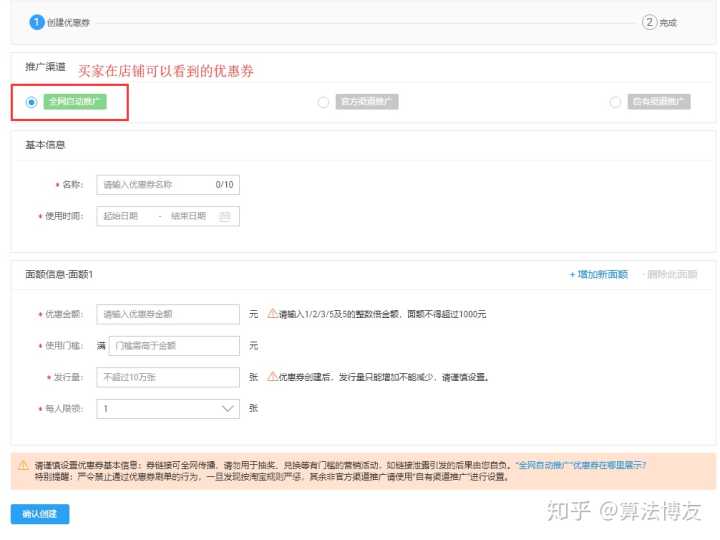
Task: Click the 优惠金额 amount input field
Action: click(168, 314)
